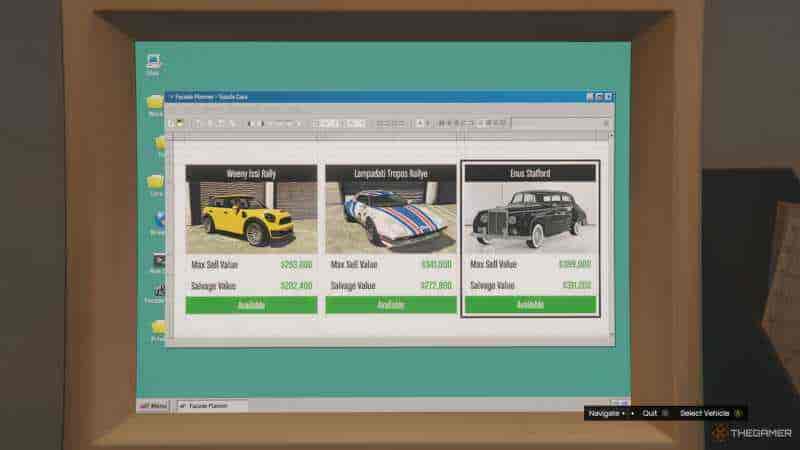800x450 pixels.
Task: Click the Lampadati Tropos Rallye title header
Action: (391, 173)
